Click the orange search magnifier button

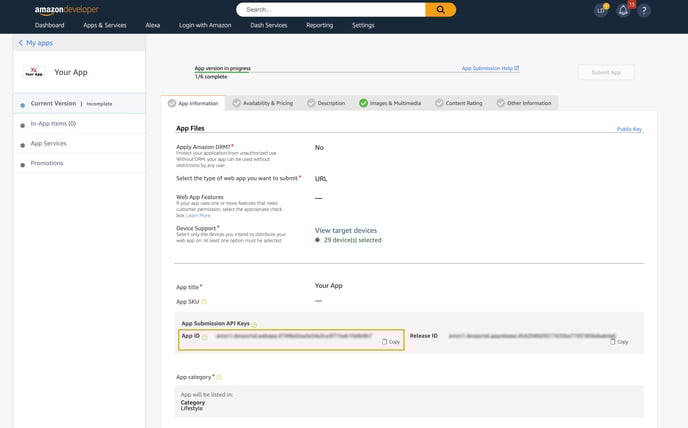[x=440, y=9]
